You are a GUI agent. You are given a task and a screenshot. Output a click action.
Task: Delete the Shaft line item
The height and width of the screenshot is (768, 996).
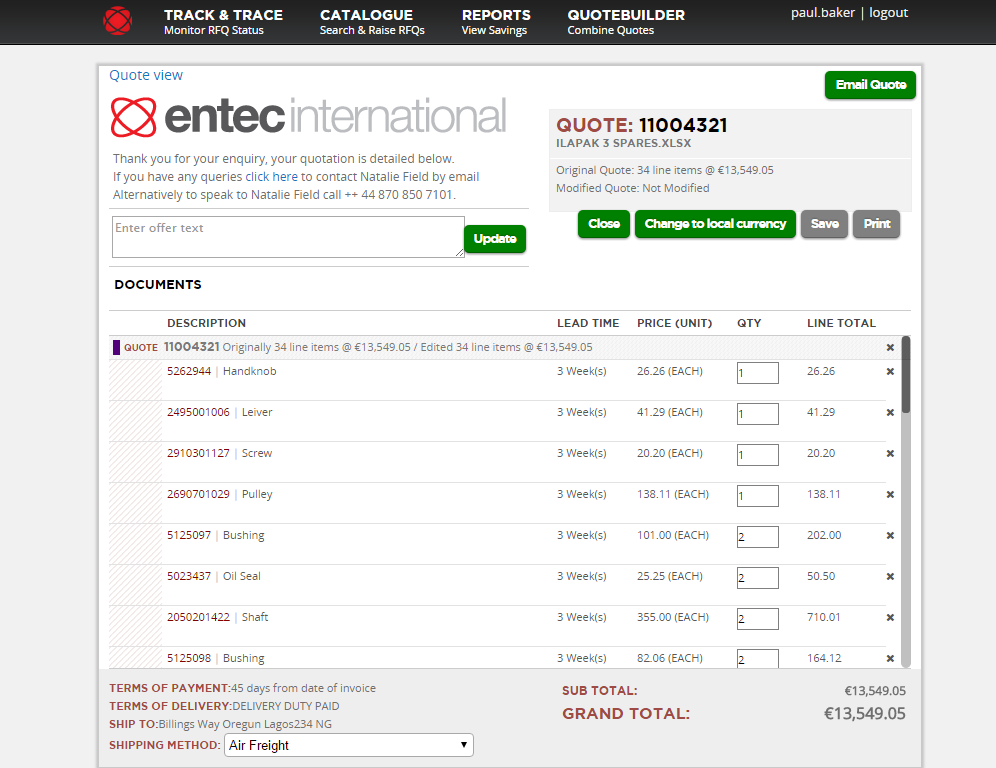pos(890,617)
